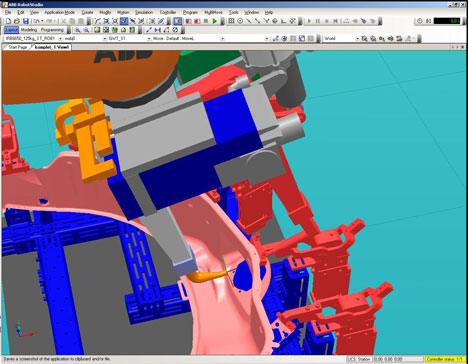Click the Cut scissors icon

63,21
